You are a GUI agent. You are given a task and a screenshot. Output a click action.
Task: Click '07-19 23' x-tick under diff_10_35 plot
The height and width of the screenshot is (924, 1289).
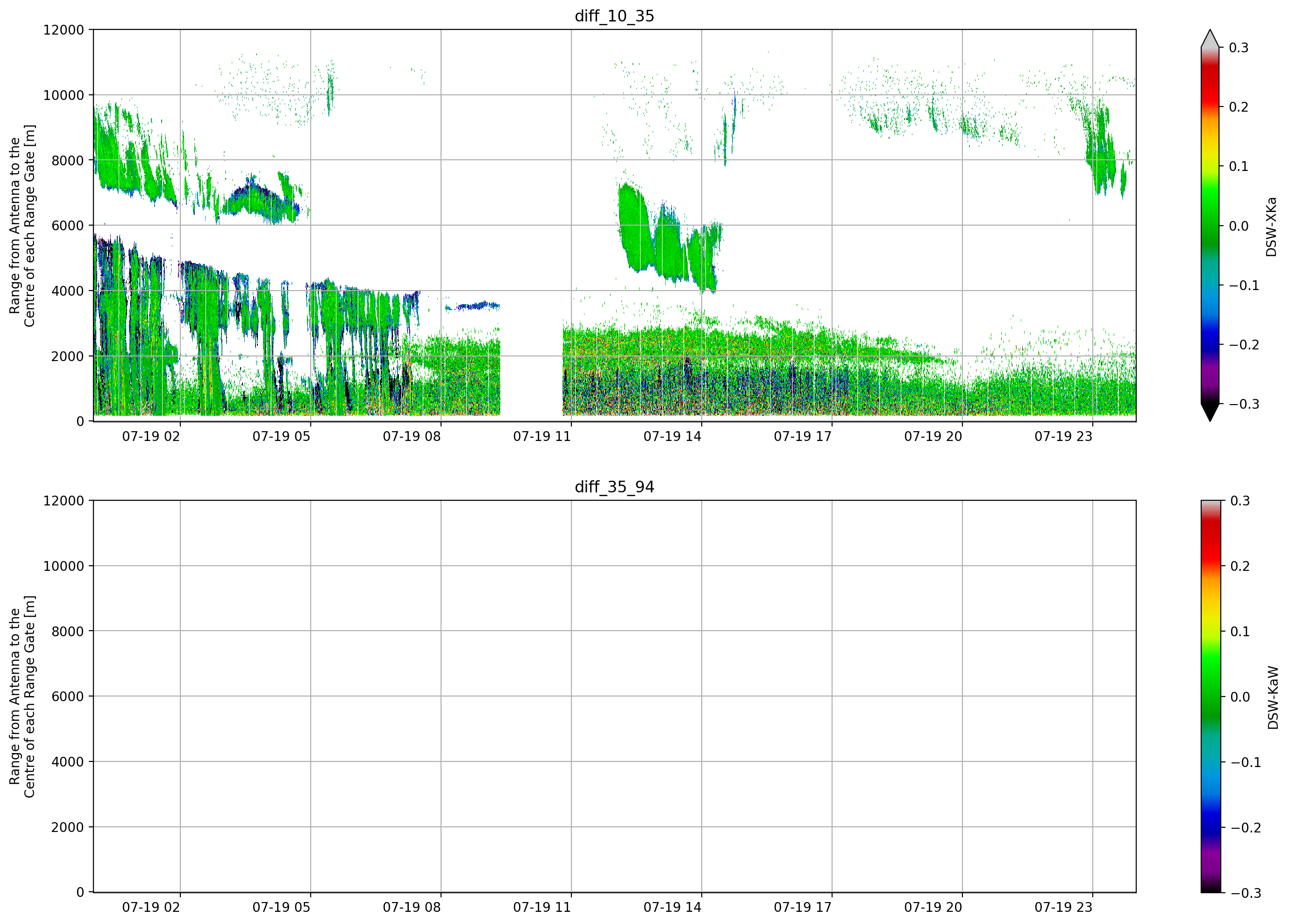pos(1063,436)
